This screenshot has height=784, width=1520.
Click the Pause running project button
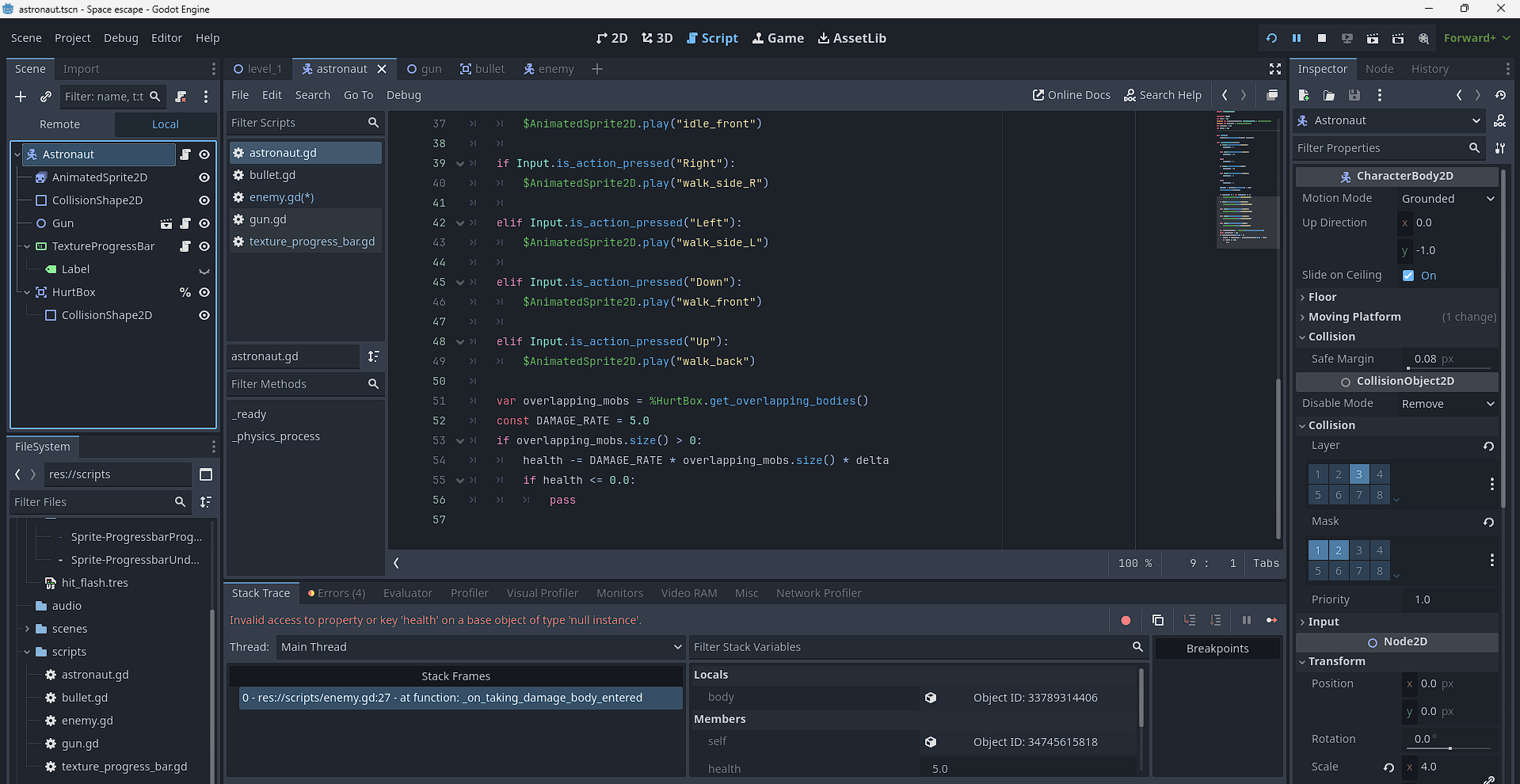[1297, 38]
